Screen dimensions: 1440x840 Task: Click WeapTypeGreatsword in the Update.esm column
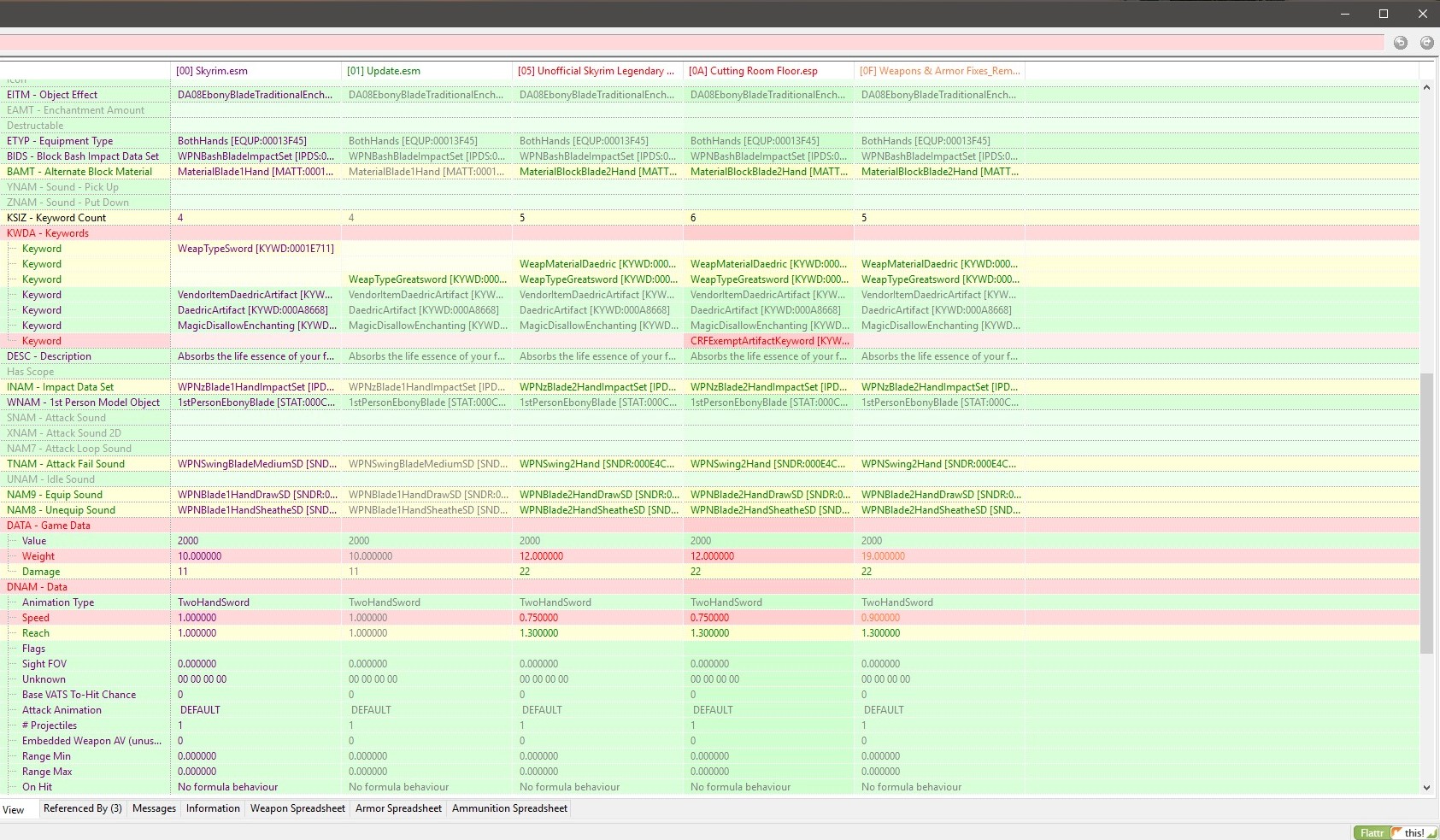tap(427, 279)
